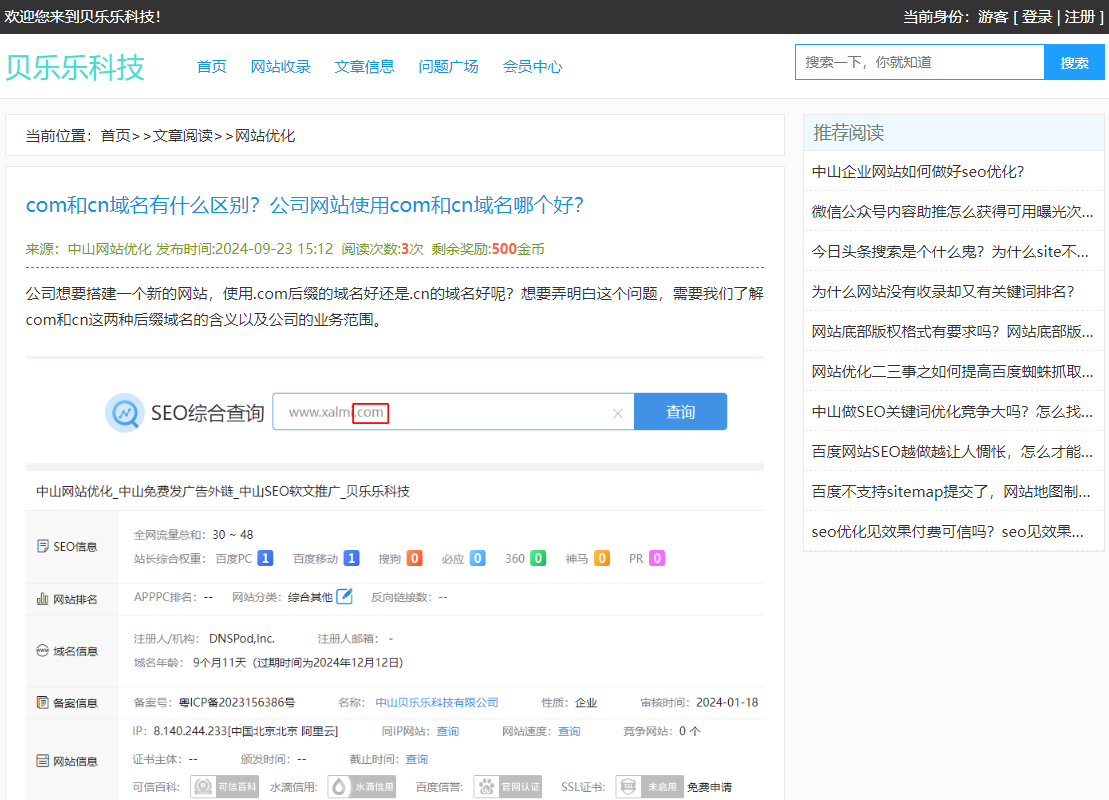Viewport: 1109px width, 800px height.
Task: Click the blue 搜索 button
Action: coord(1074,62)
